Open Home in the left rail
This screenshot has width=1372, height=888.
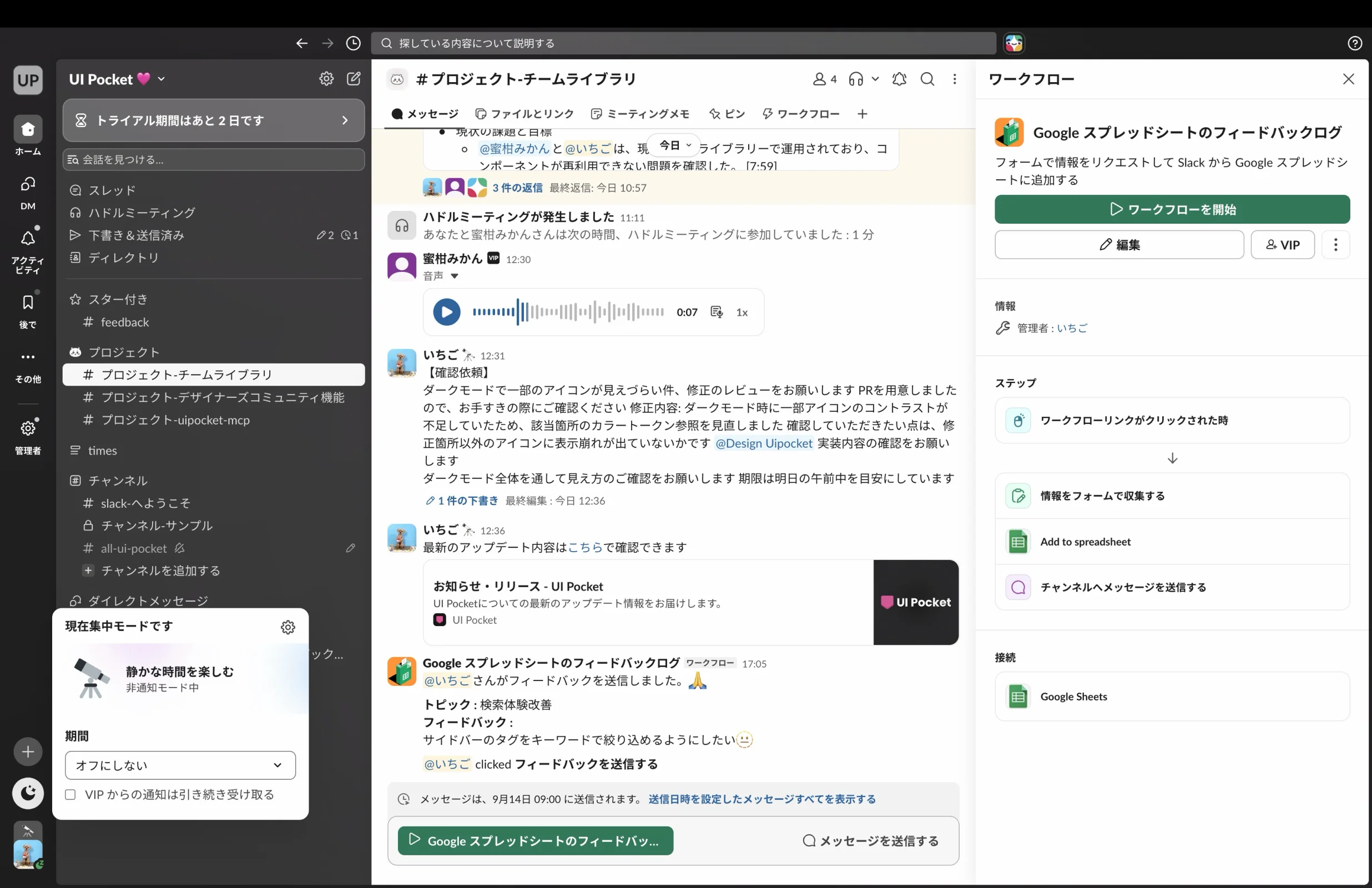tap(28, 135)
